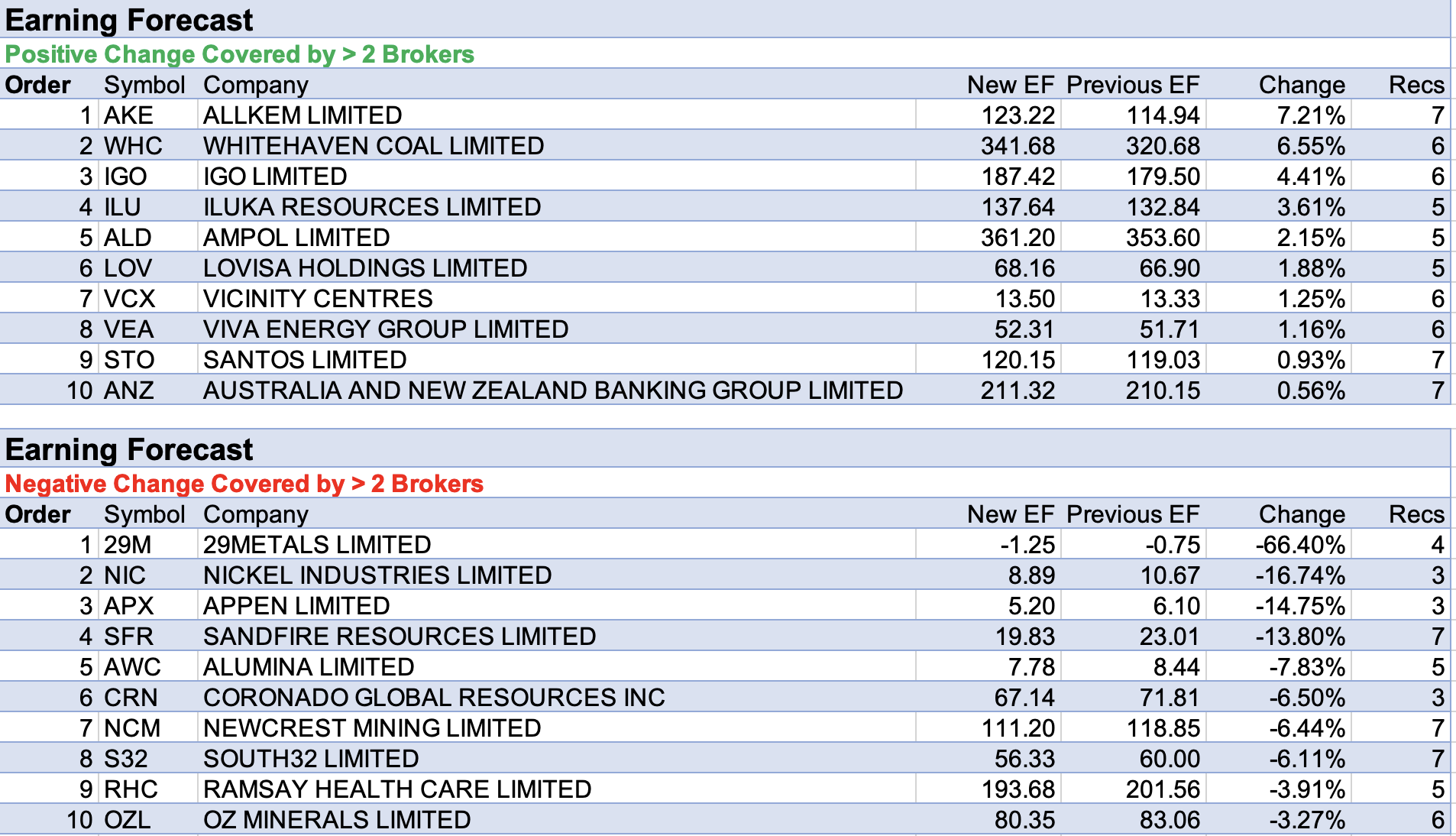Select the SANDFIRE RESOURCES LIMITED cell
Image resolution: width=1456 pixels, height=836 pixels.
[x=399, y=637]
